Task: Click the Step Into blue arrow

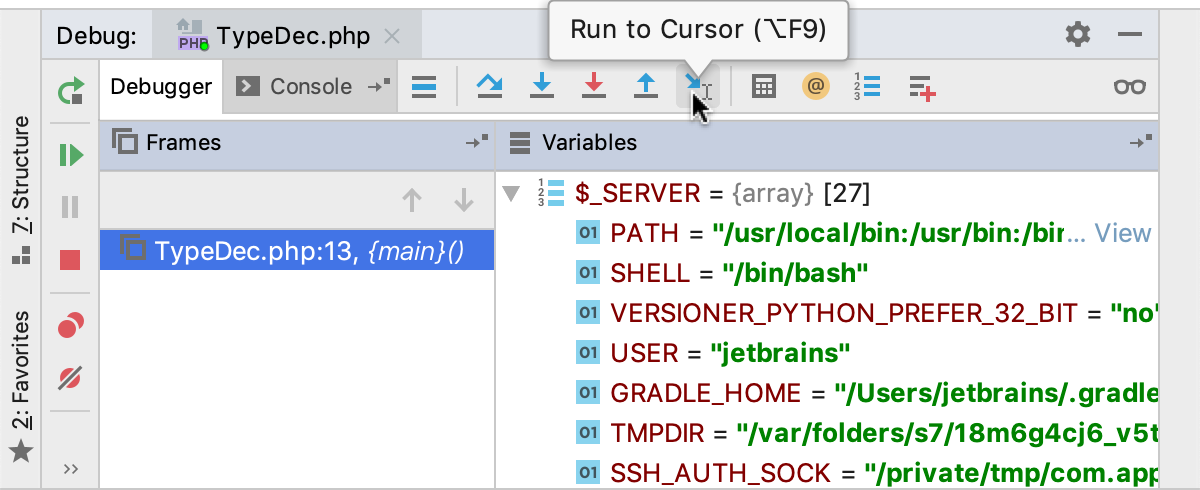Action: (x=541, y=87)
